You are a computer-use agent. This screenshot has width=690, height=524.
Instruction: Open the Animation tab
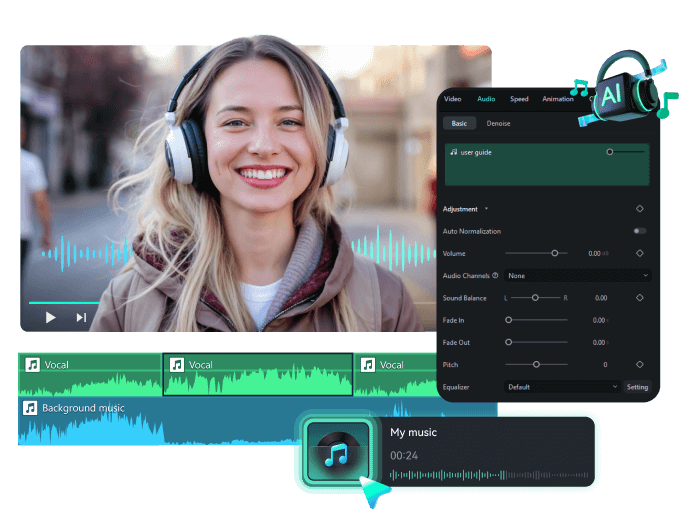click(x=557, y=99)
